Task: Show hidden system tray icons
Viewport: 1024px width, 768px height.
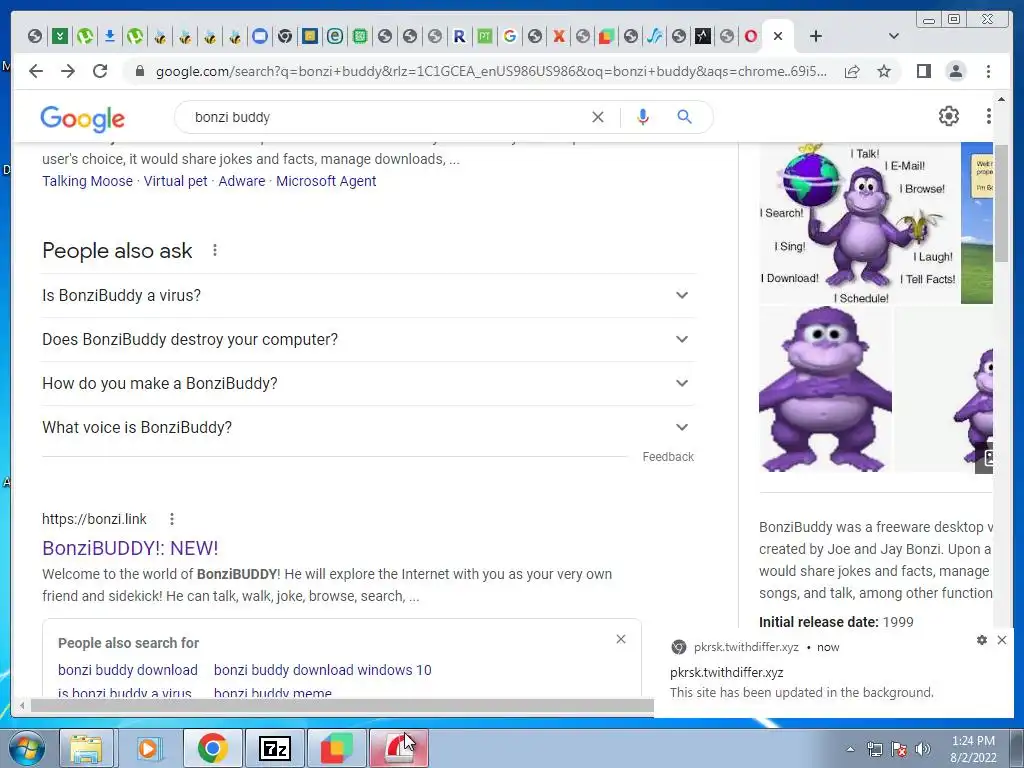Action: (850, 749)
